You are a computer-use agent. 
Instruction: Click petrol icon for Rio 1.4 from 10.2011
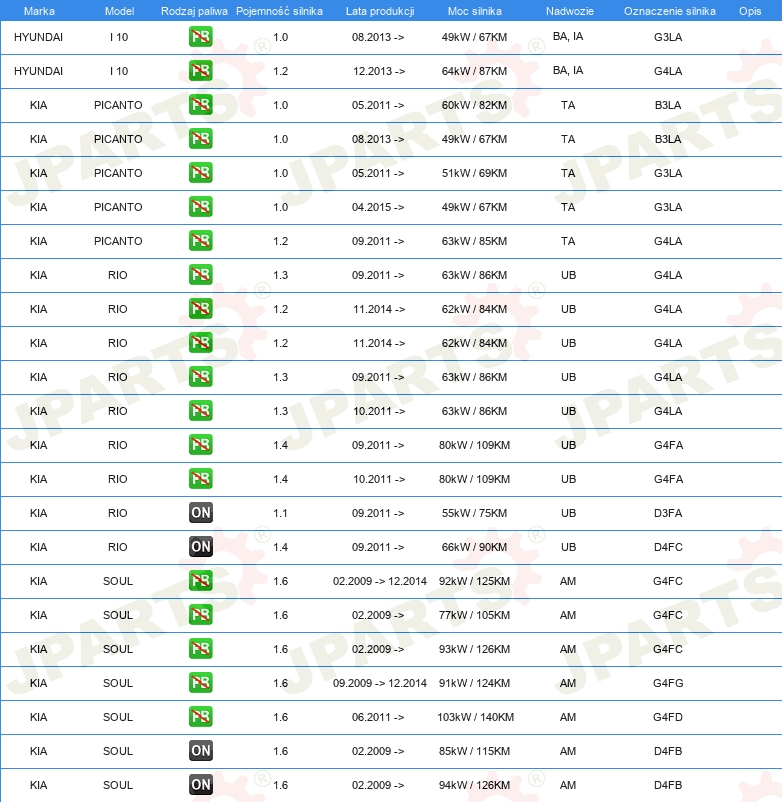point(200,479)
